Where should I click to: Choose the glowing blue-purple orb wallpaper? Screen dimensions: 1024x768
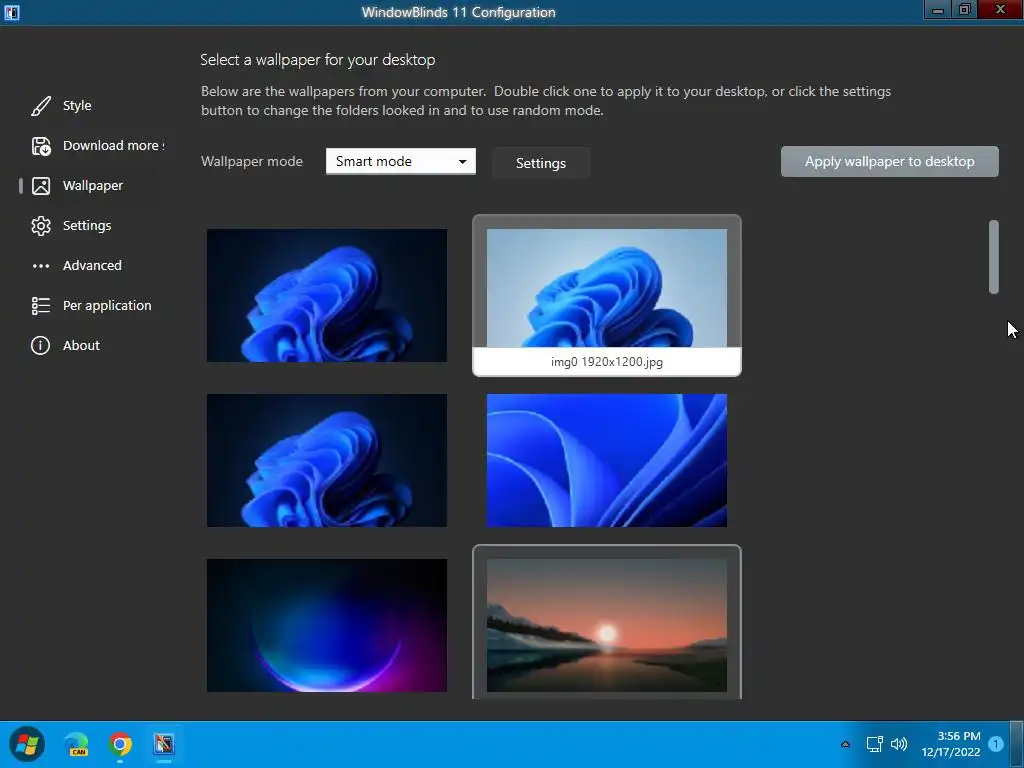327,625
